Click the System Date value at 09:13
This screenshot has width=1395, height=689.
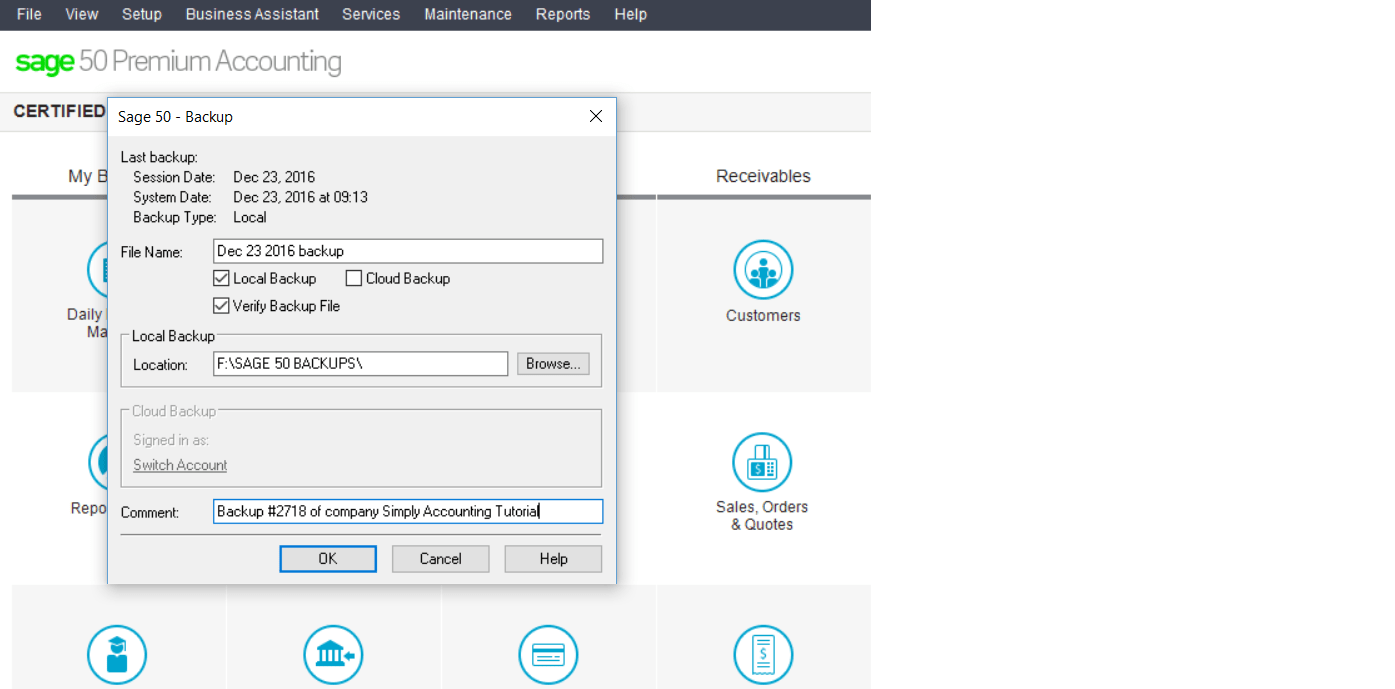301,197
